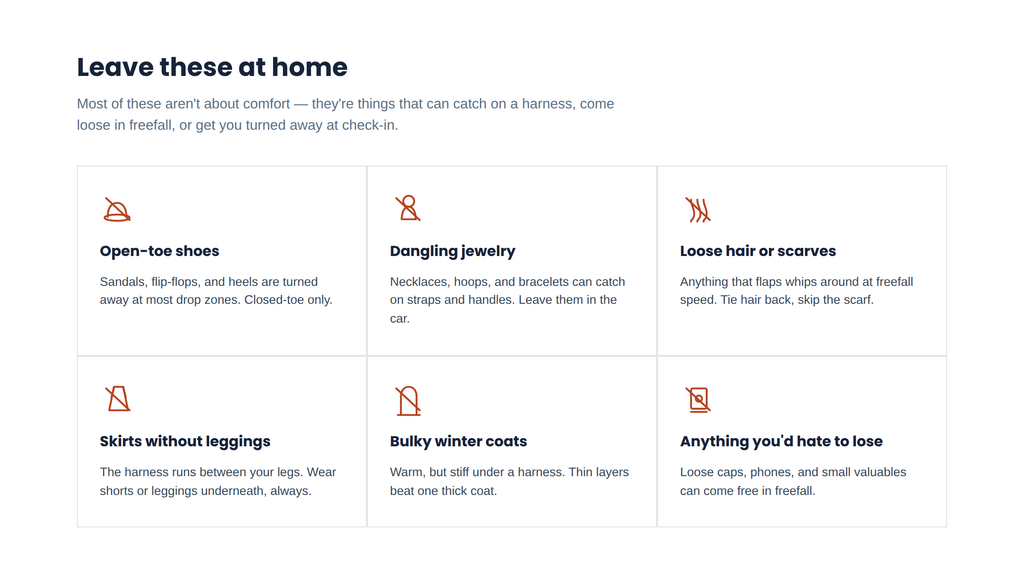Select the 'Dangling jewelry' heading
Image resolution: width=1024 pixels, height=576 pixels.
point(453,251)
